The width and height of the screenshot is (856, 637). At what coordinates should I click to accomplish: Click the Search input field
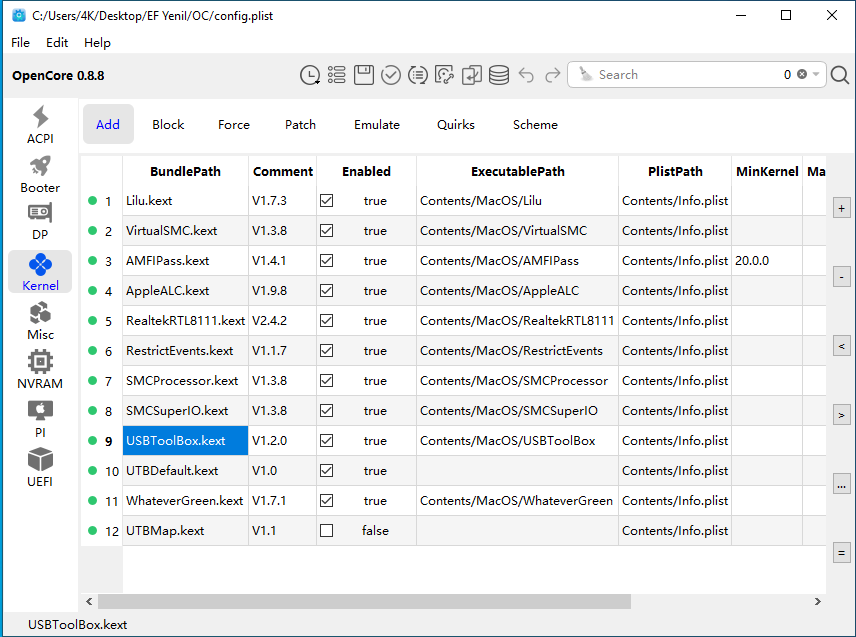click(688, 74)
